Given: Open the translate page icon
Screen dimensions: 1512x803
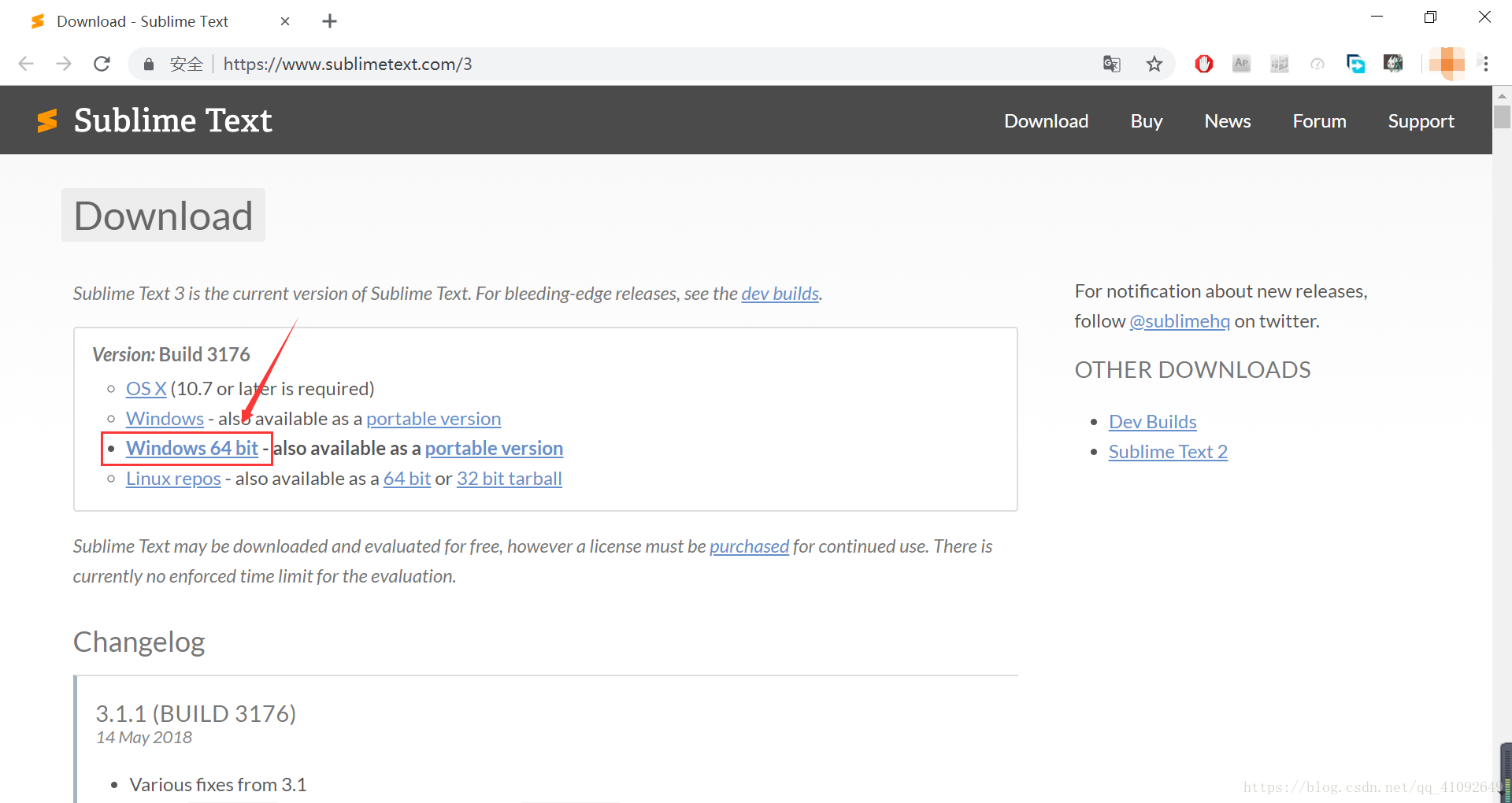Looking at the screenshot, I should [1111, 64].
